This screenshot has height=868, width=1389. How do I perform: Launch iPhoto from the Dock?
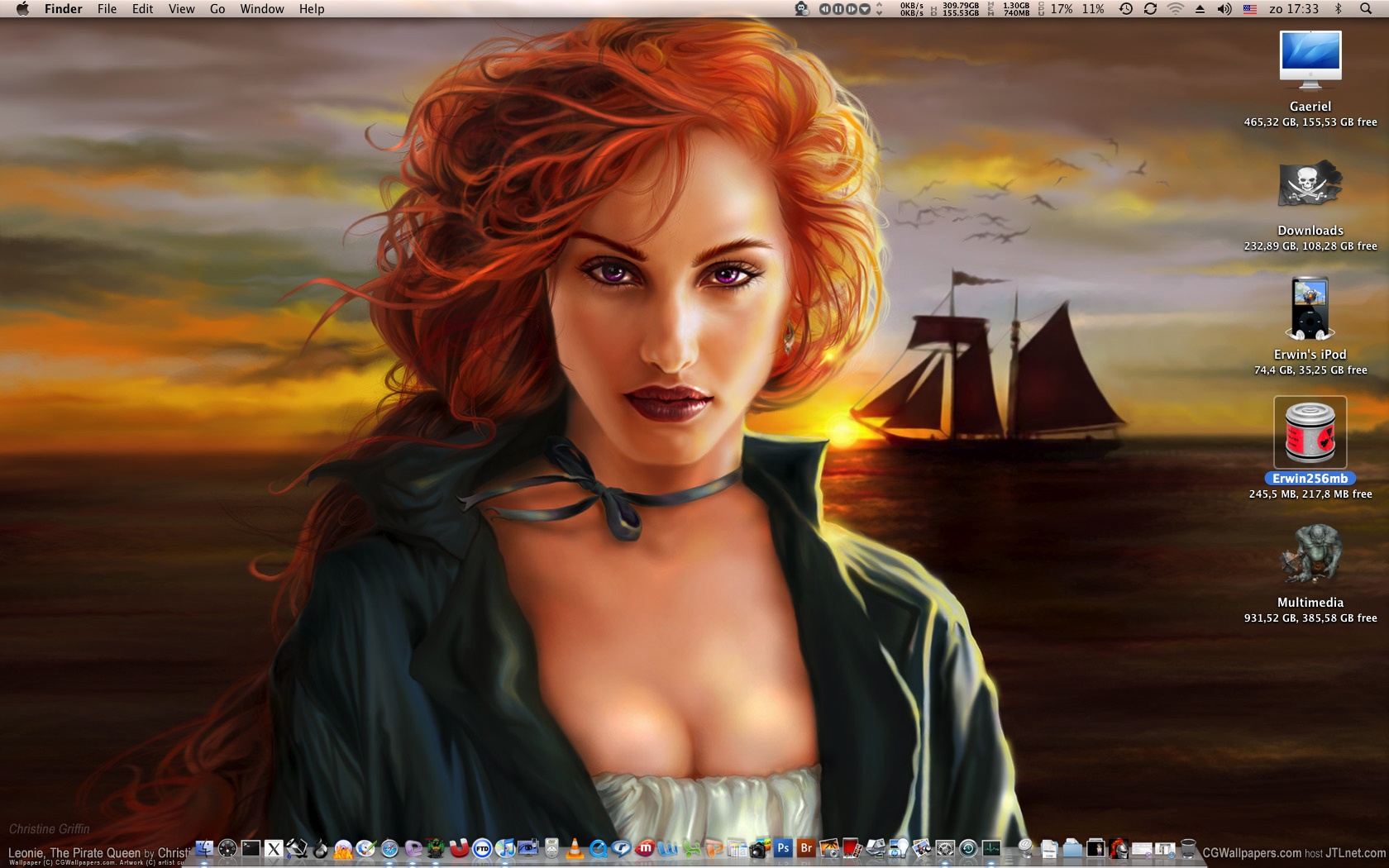click(x=829, y=849)
